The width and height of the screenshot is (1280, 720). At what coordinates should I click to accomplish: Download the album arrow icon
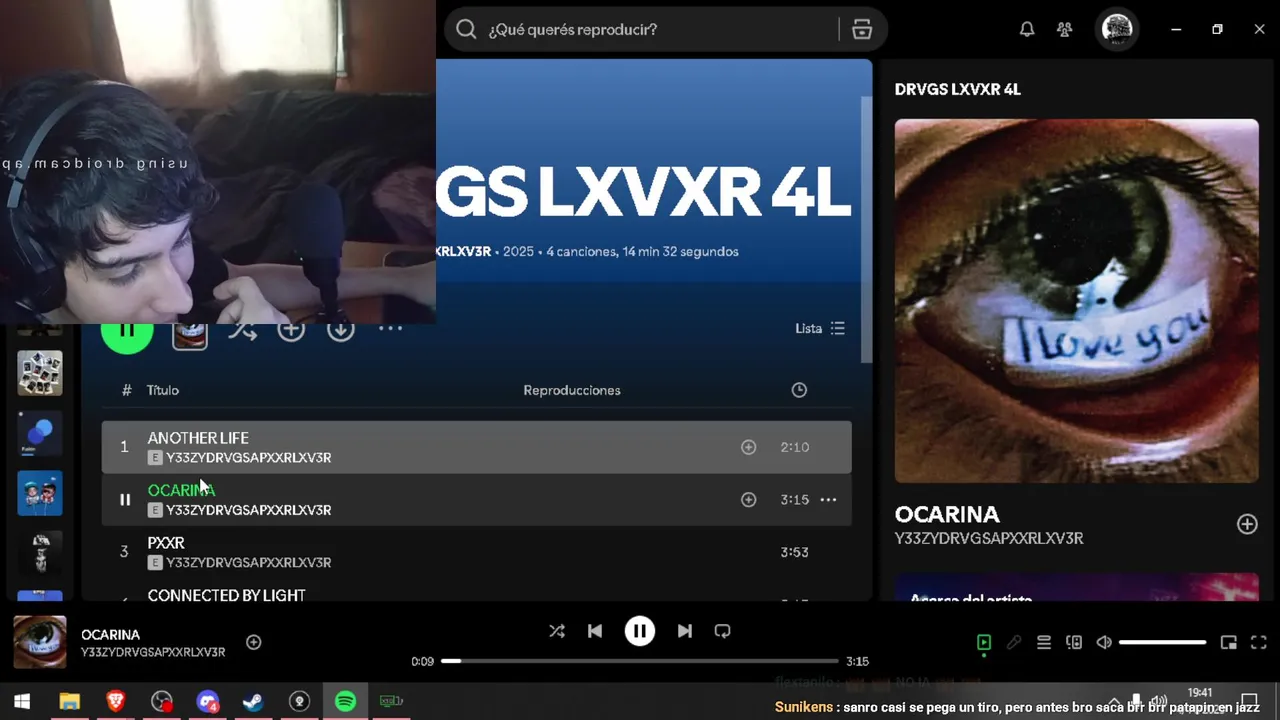341,330
